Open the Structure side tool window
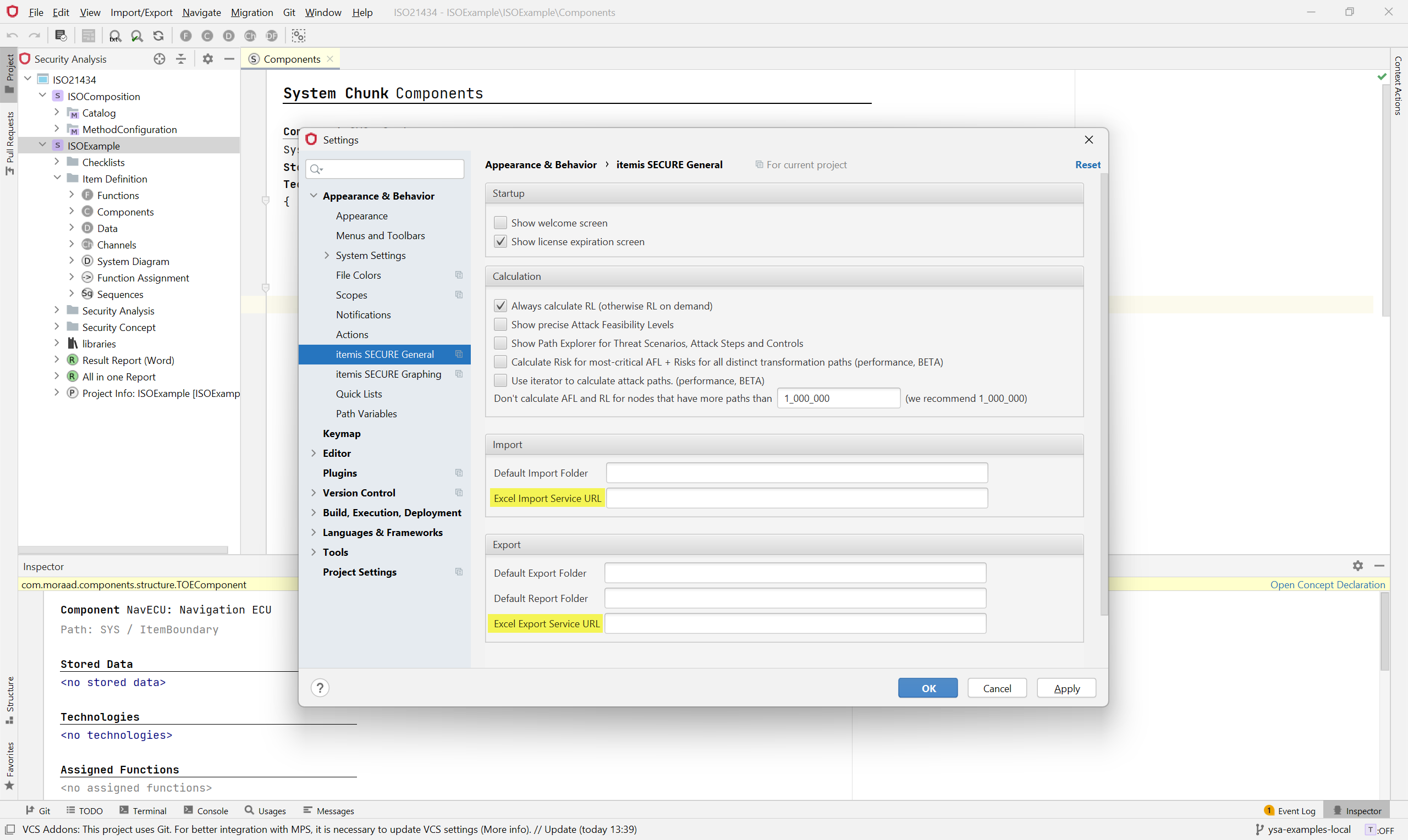This screenshot has height=840, width=1408. point(9,700)
